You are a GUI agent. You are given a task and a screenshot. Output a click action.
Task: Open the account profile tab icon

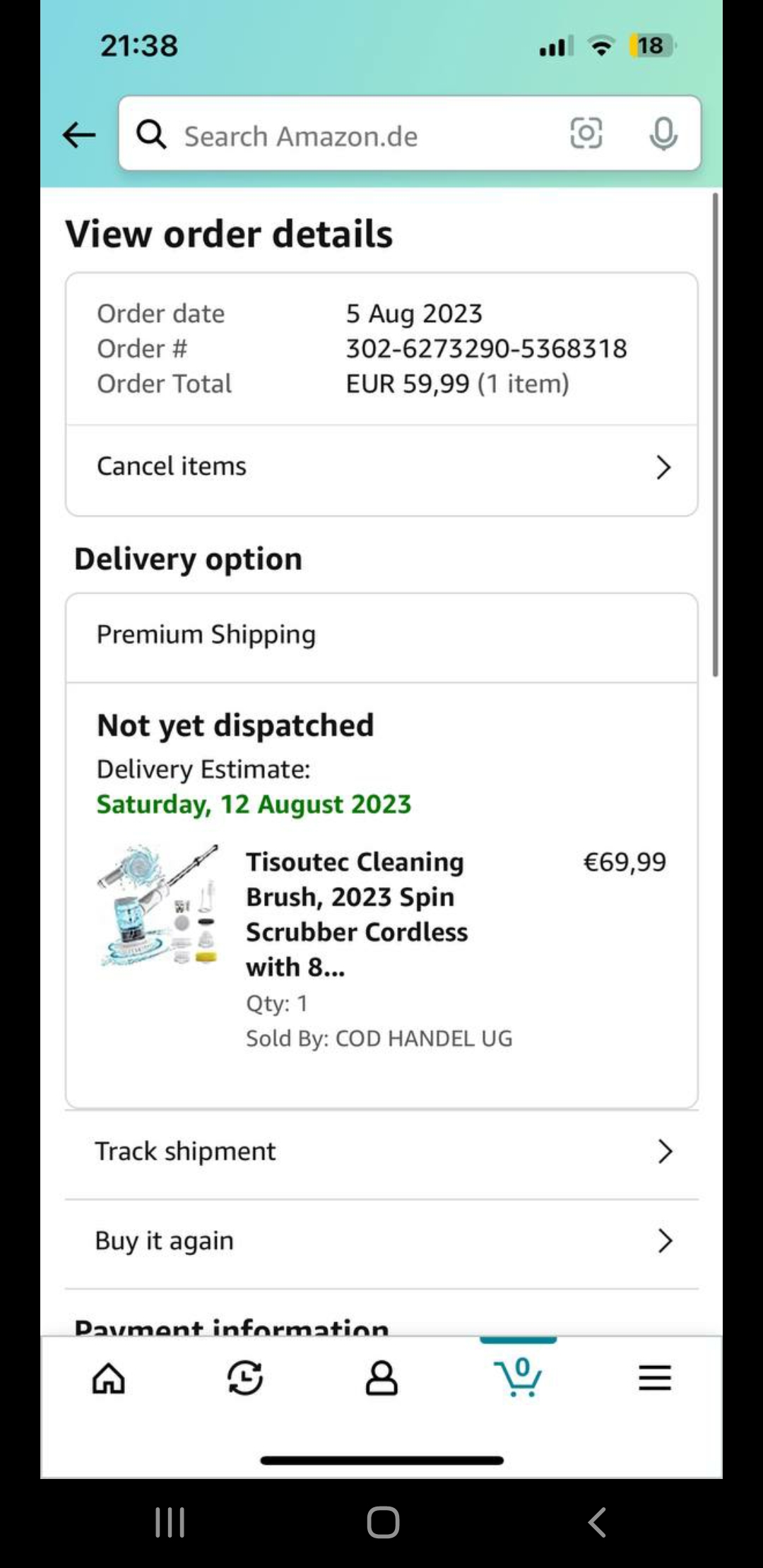click(381, 1378)
